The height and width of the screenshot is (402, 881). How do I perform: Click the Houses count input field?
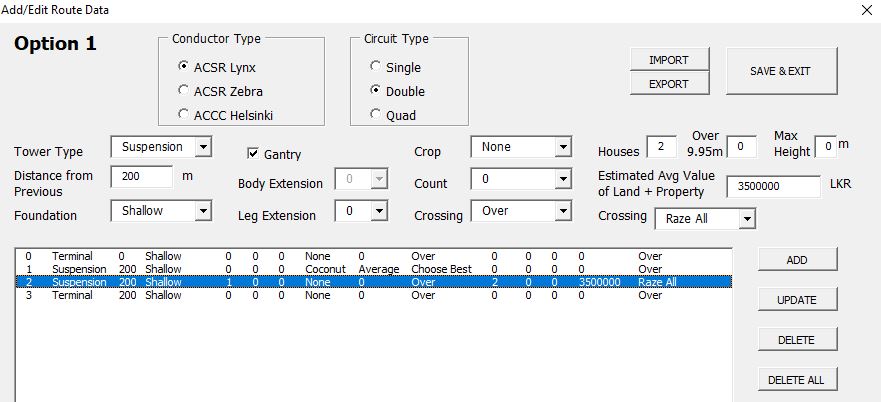[x=661, y=146]
